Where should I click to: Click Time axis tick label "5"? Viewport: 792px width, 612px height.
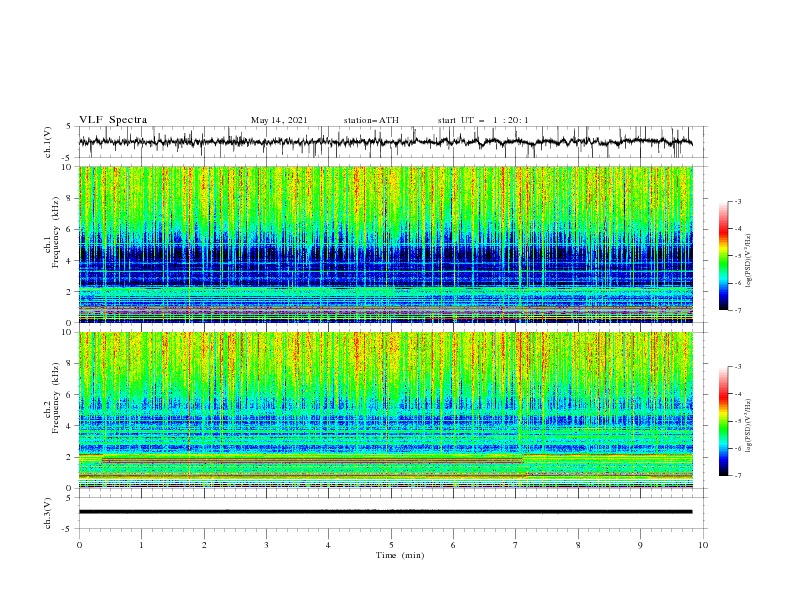click(x=391, y=545)
